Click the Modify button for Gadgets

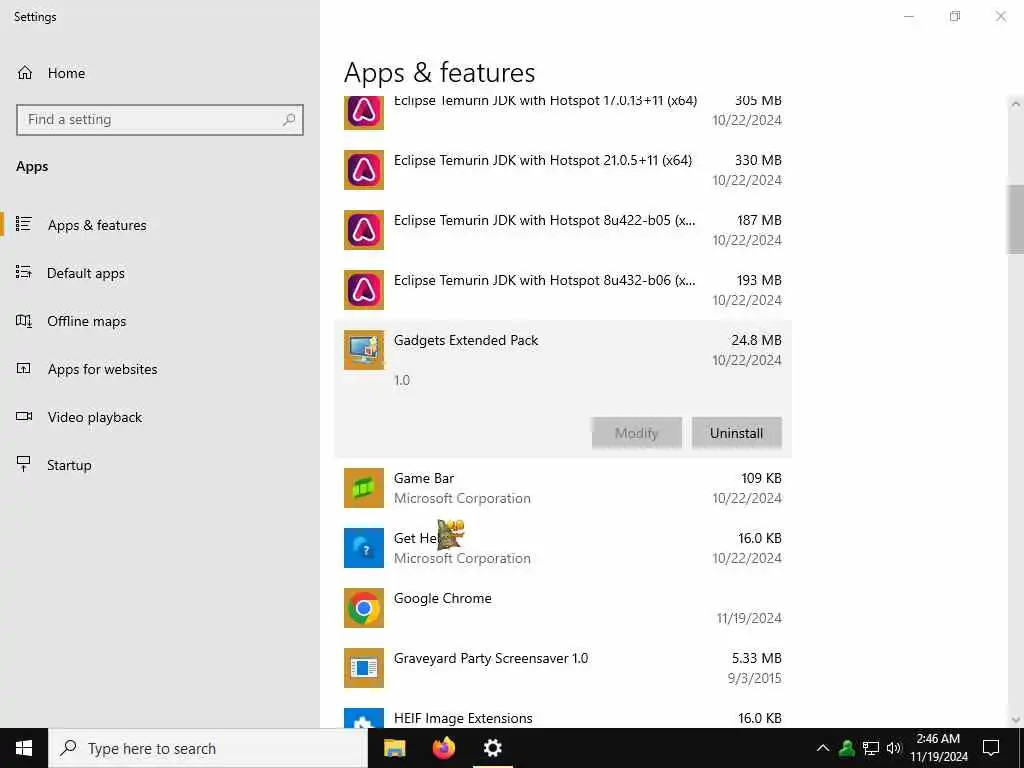point(637,433)
